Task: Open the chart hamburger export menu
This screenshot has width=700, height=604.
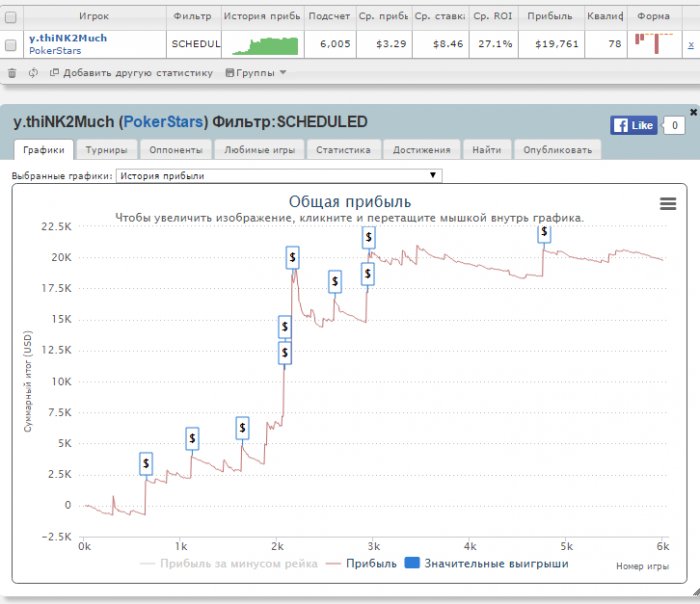Action: click(668, 204)
